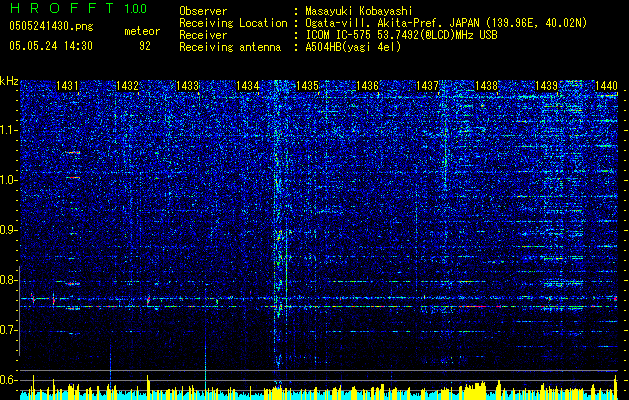Select antenna value A504HB(yagi 4el)

pyautogui.click(x=353, y=47)
